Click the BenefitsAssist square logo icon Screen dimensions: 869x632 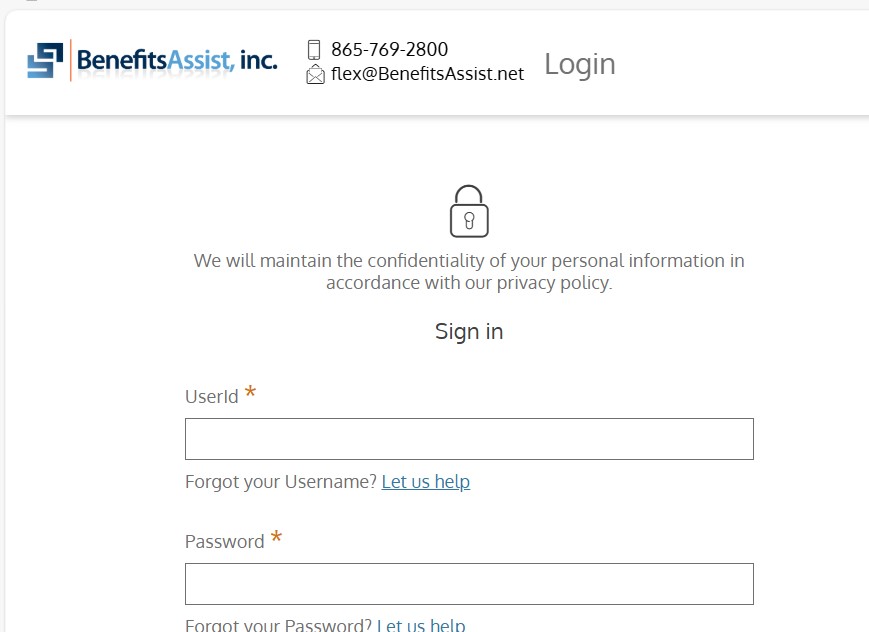[x=45, y=60]
